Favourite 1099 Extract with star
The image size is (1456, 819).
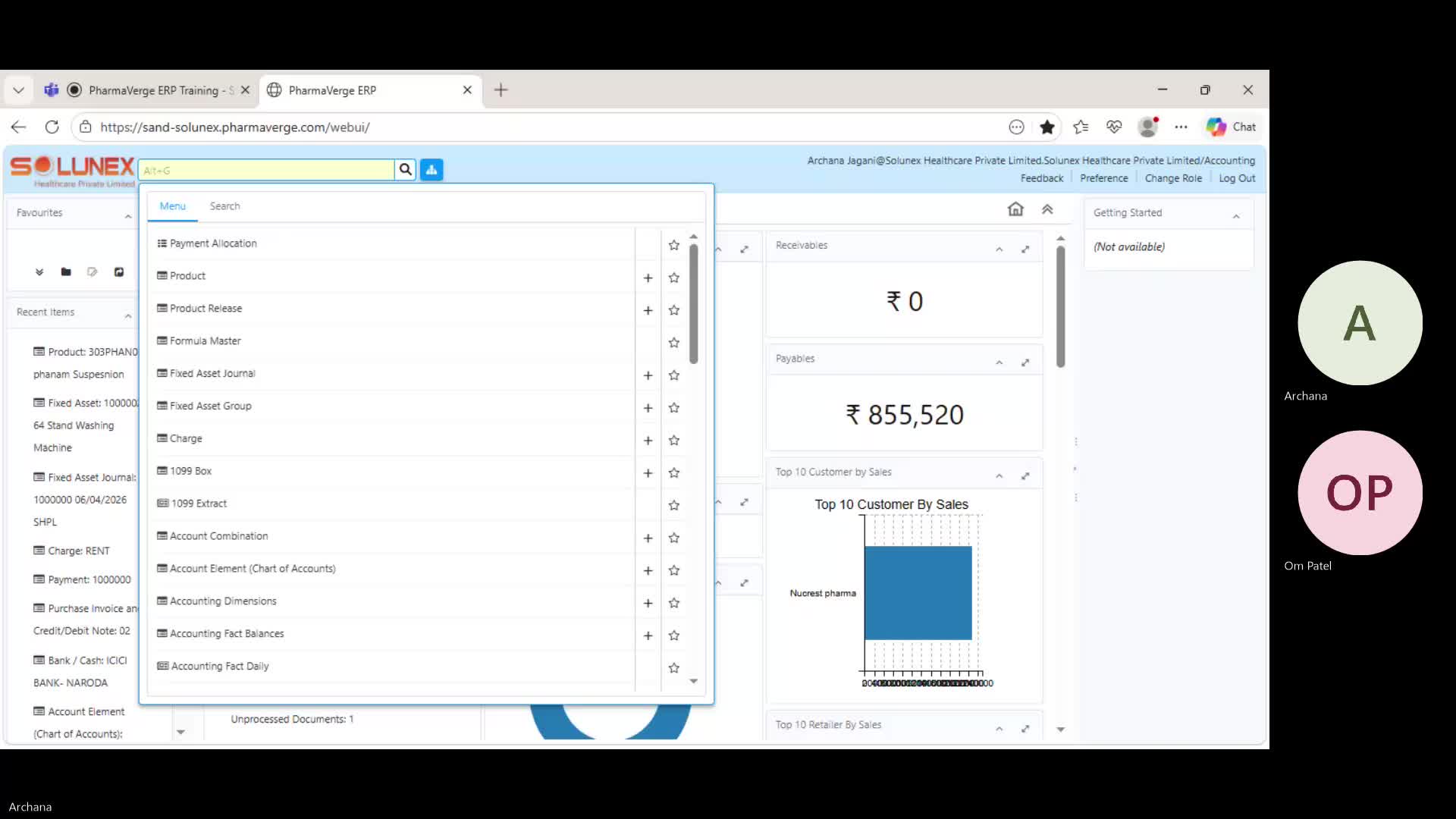point(674,506)
